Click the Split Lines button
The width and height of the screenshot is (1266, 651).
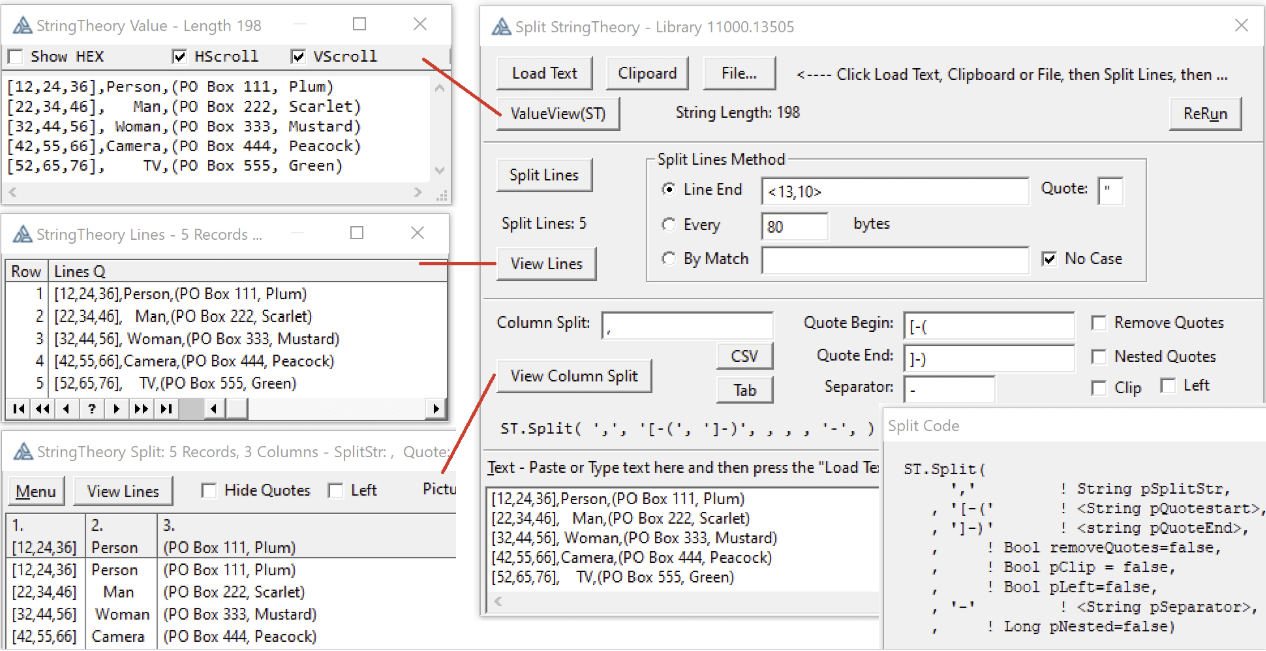coord(544,175)
